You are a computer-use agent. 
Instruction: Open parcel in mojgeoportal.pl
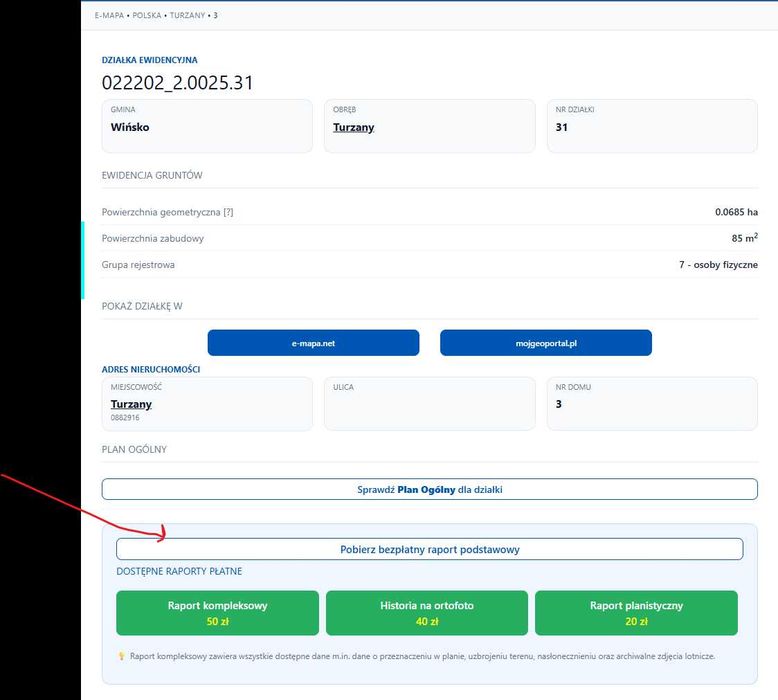[x=546, y=343]
